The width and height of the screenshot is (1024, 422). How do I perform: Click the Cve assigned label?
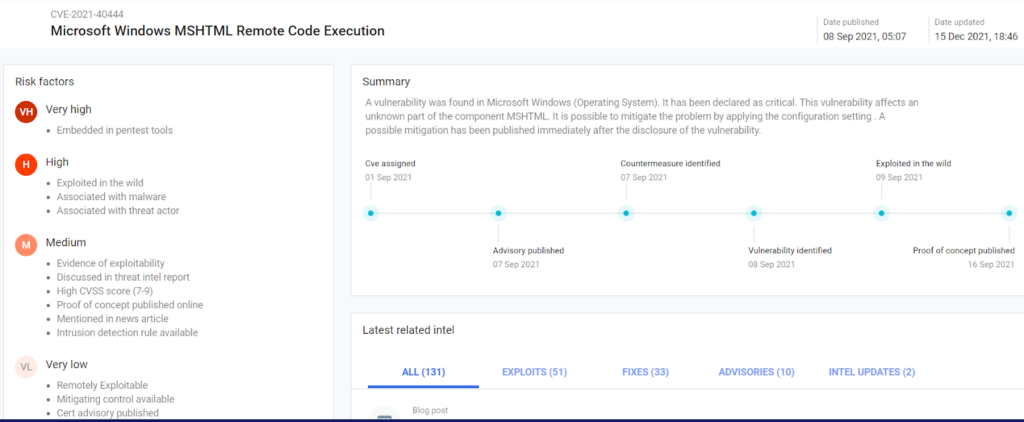pos(390,163)
